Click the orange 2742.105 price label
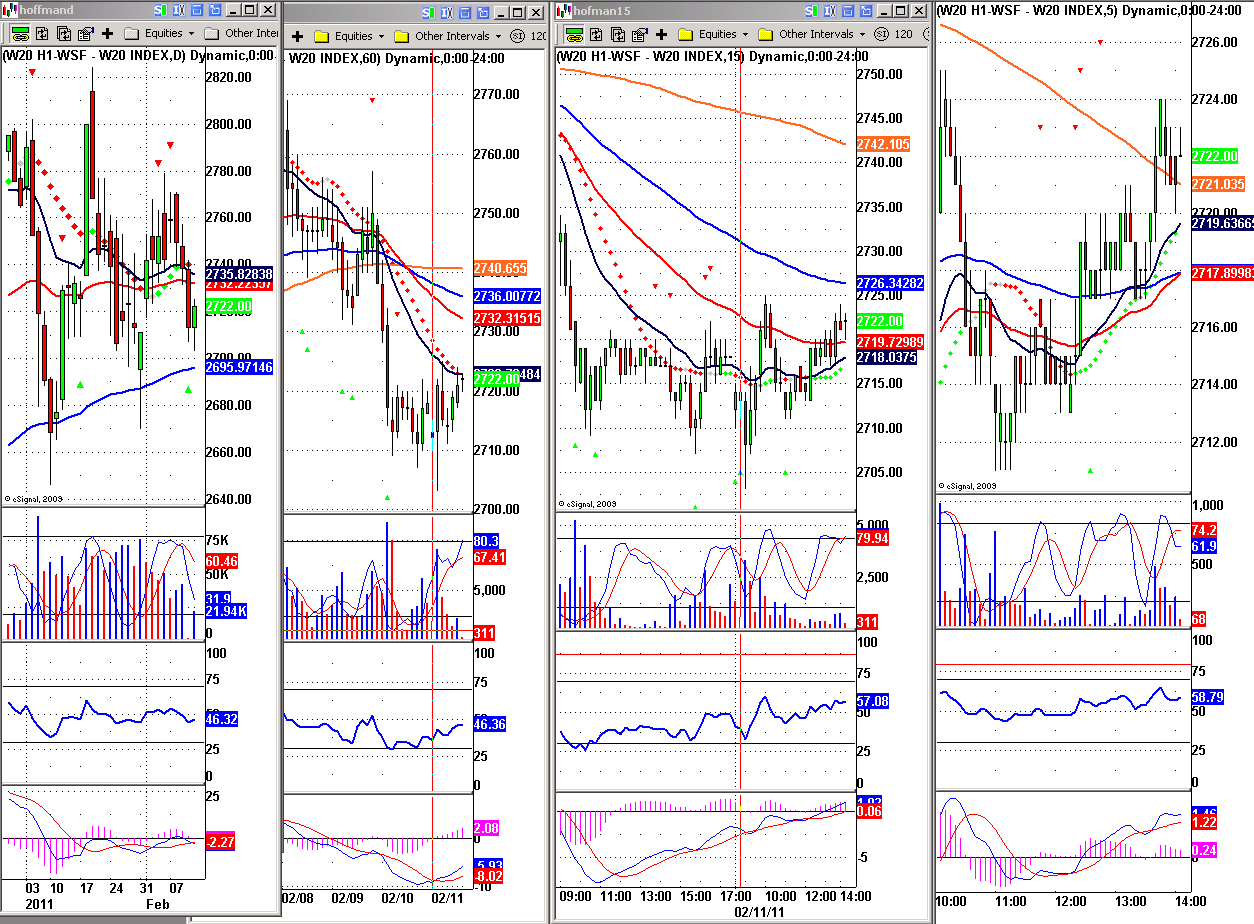 pyautogui.click(x=883, y=145)
